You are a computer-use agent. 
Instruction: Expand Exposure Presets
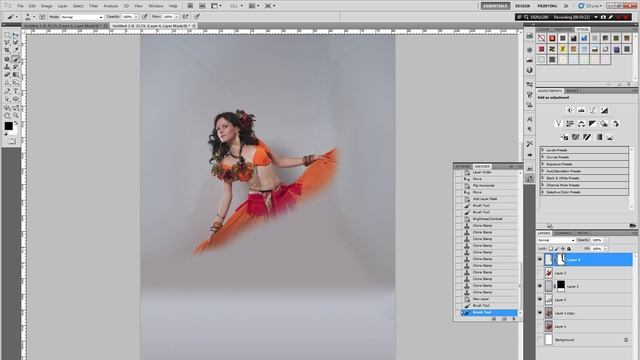[x=542, y=164]
